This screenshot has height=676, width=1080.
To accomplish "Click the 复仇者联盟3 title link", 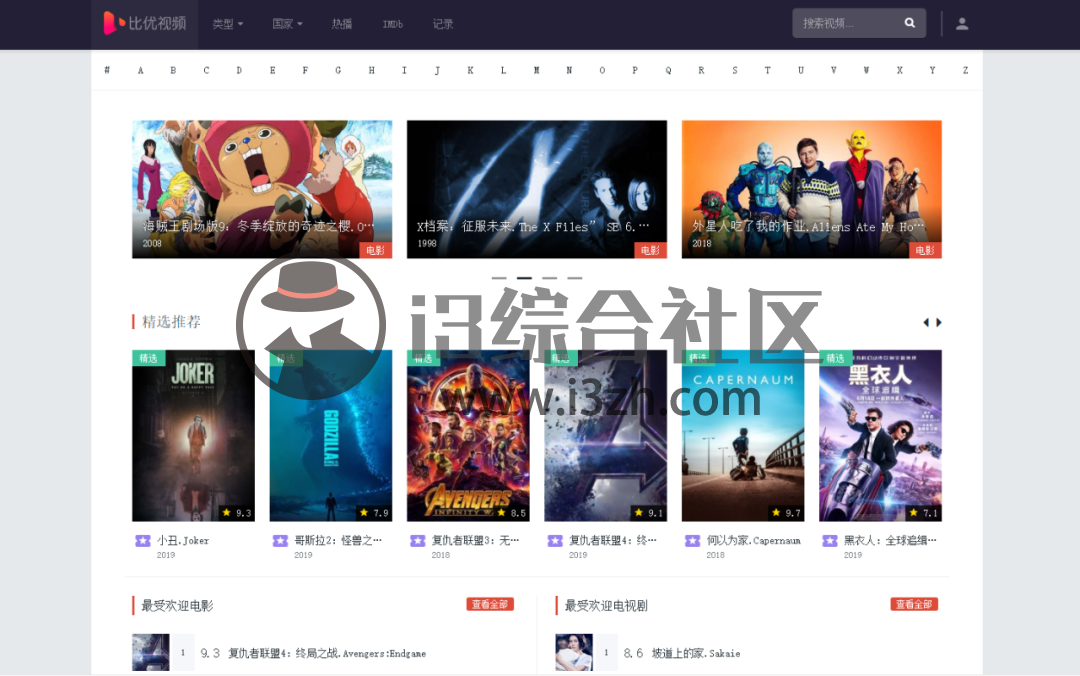I will point(475,541).
